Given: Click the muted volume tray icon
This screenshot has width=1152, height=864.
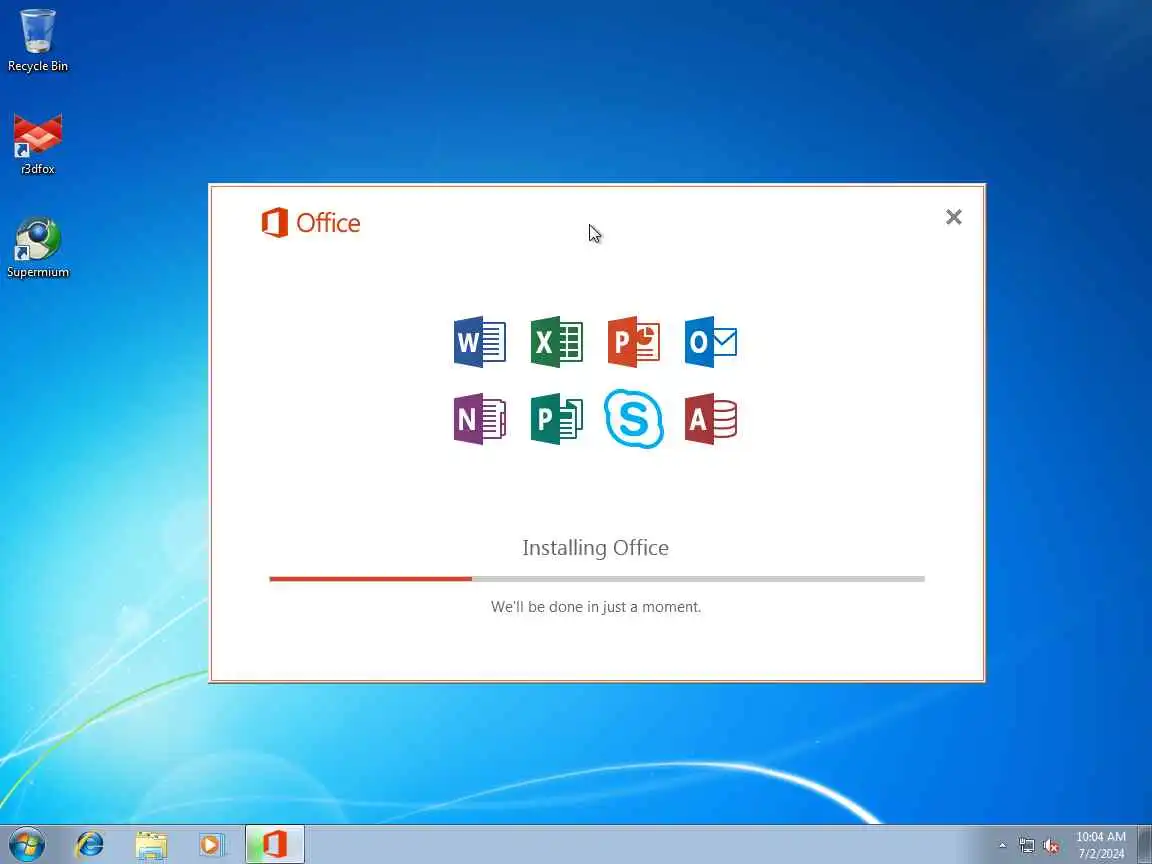Looking at the screenshot, I should click(x=1051, y=846).
